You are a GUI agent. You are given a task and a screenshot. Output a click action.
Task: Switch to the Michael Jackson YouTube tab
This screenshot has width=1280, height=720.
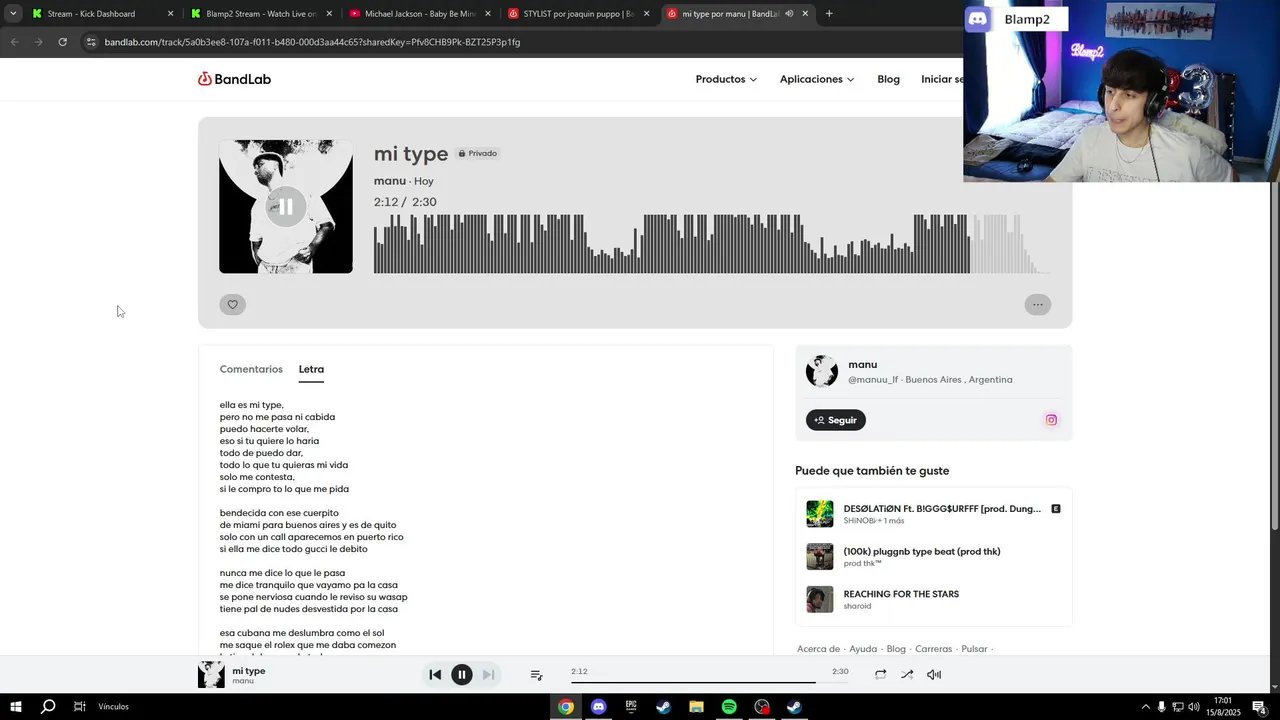[419, 14]
